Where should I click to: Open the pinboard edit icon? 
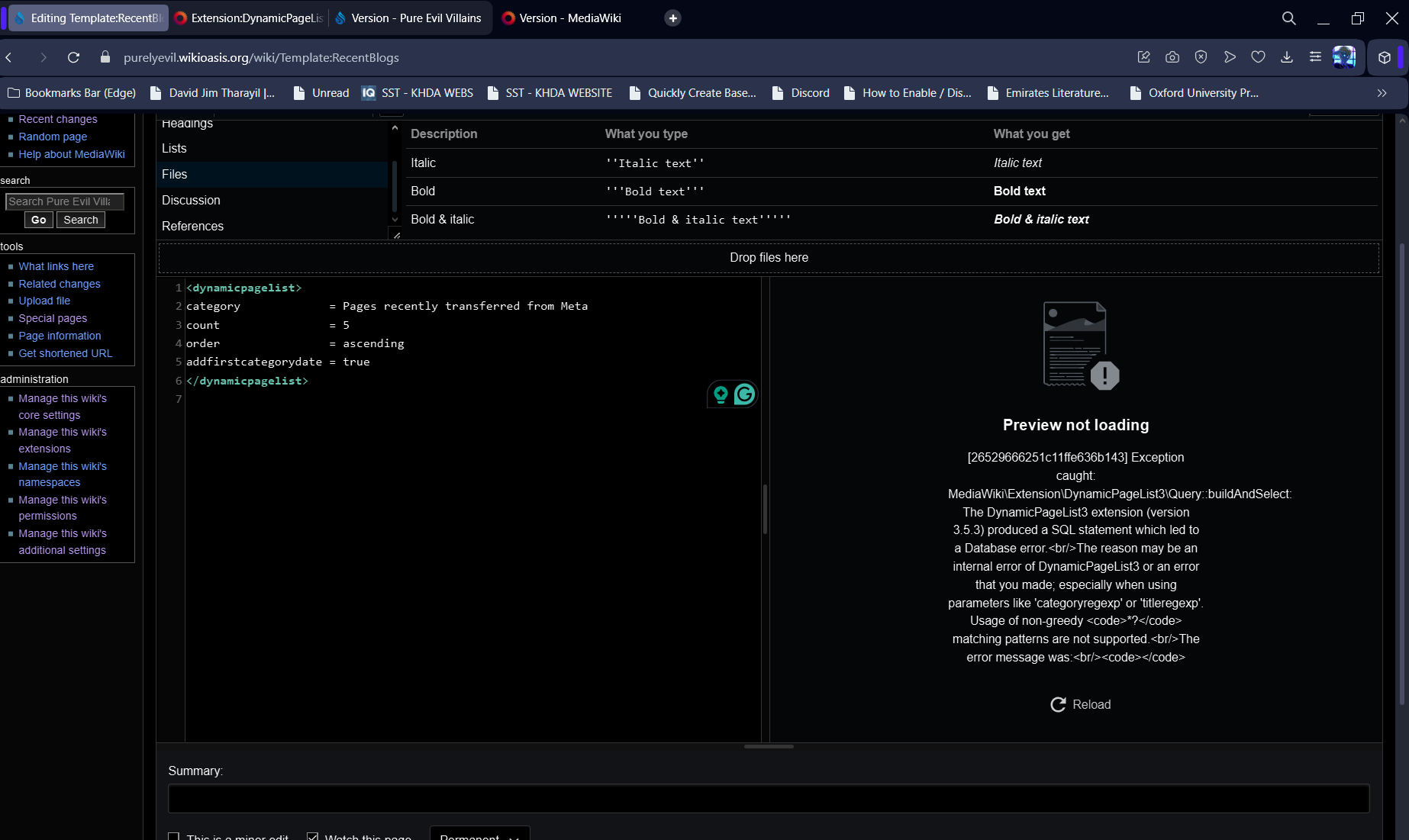[x=1143, y=57]
